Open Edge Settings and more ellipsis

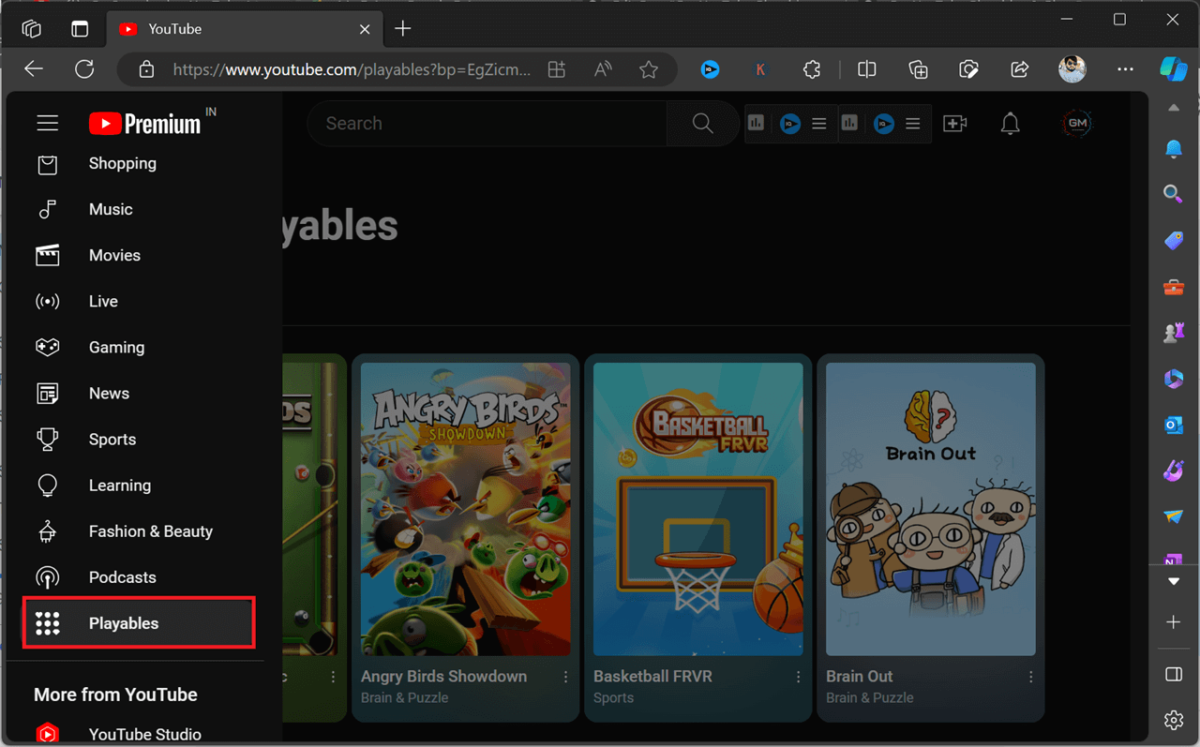coord(1126,69)
